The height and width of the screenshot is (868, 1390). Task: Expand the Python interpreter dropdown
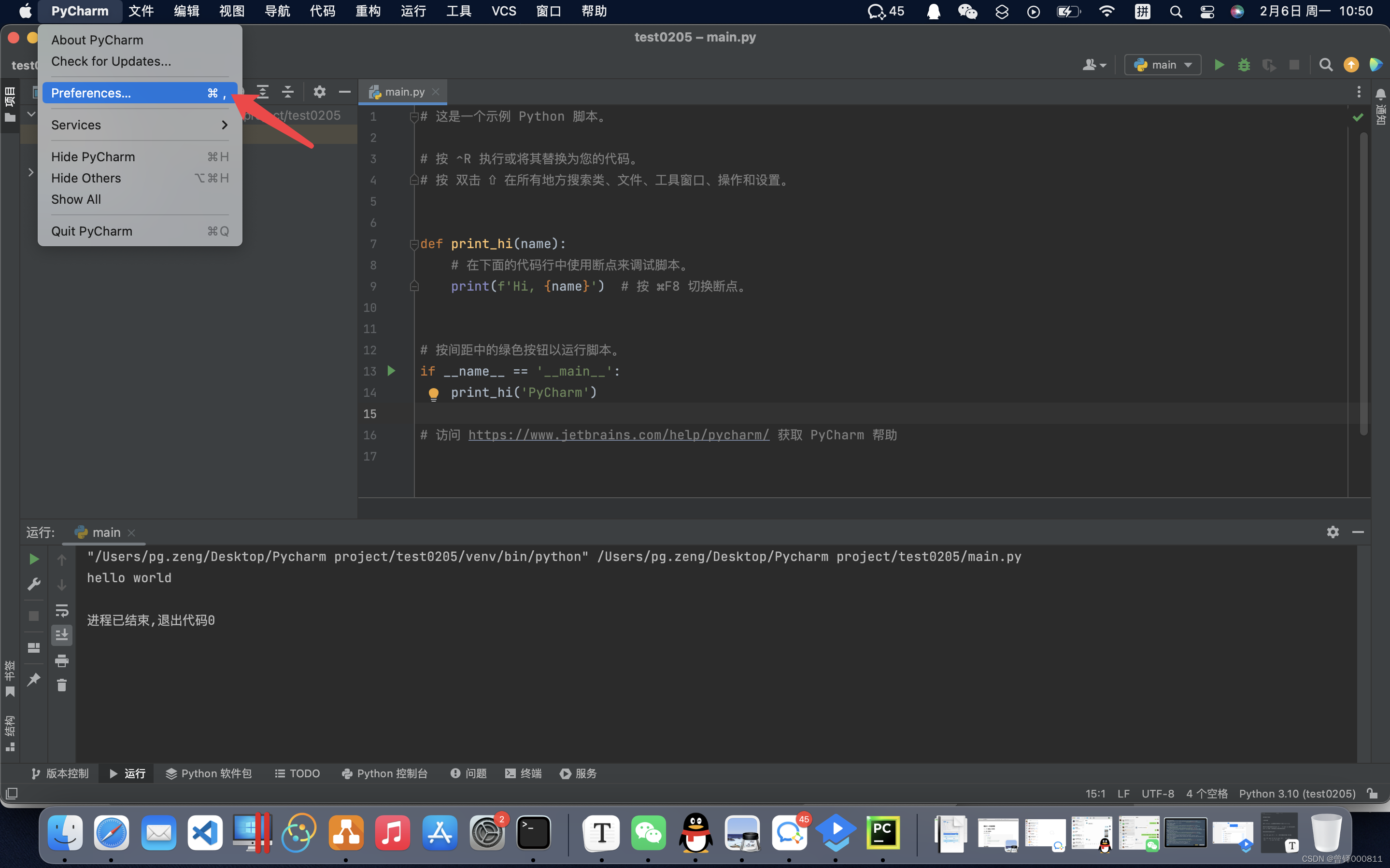[1296, 793]
